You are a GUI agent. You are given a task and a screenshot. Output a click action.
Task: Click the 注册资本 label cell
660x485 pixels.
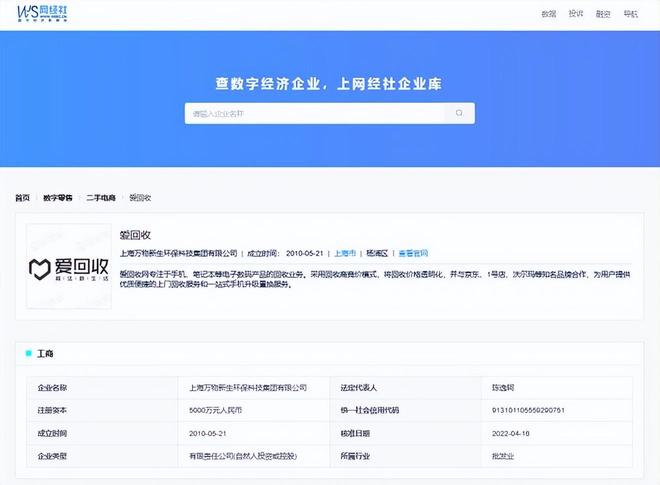(x=102, y=410)
